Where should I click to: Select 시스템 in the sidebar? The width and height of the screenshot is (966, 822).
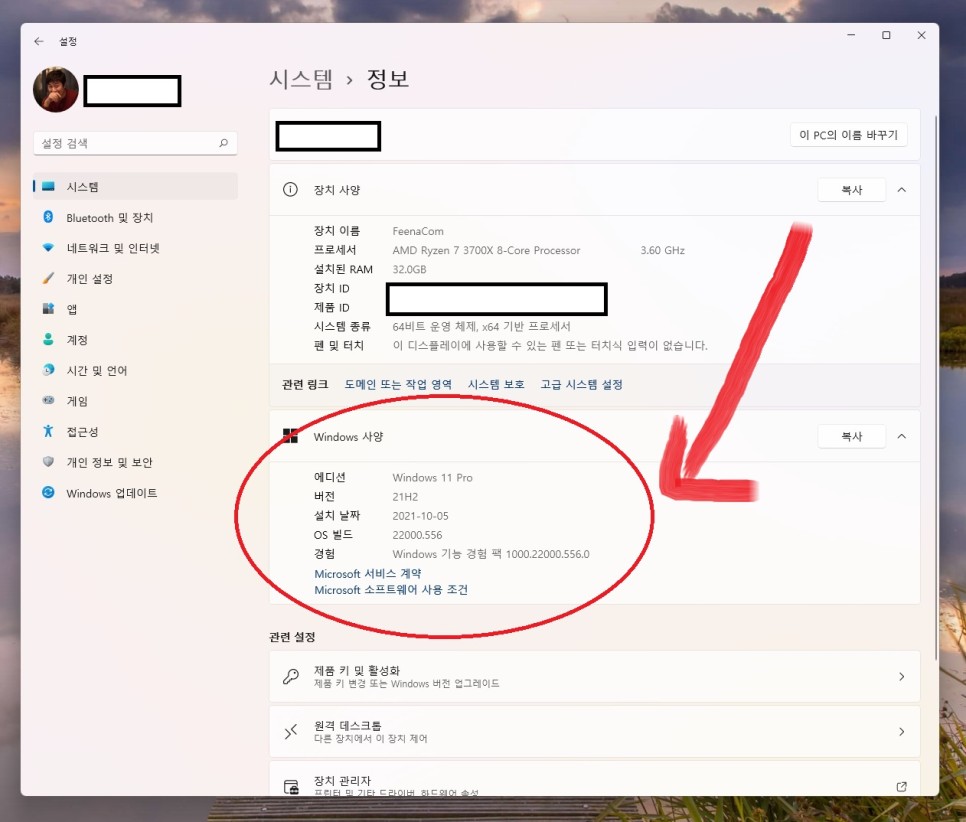tap(135, 187)
